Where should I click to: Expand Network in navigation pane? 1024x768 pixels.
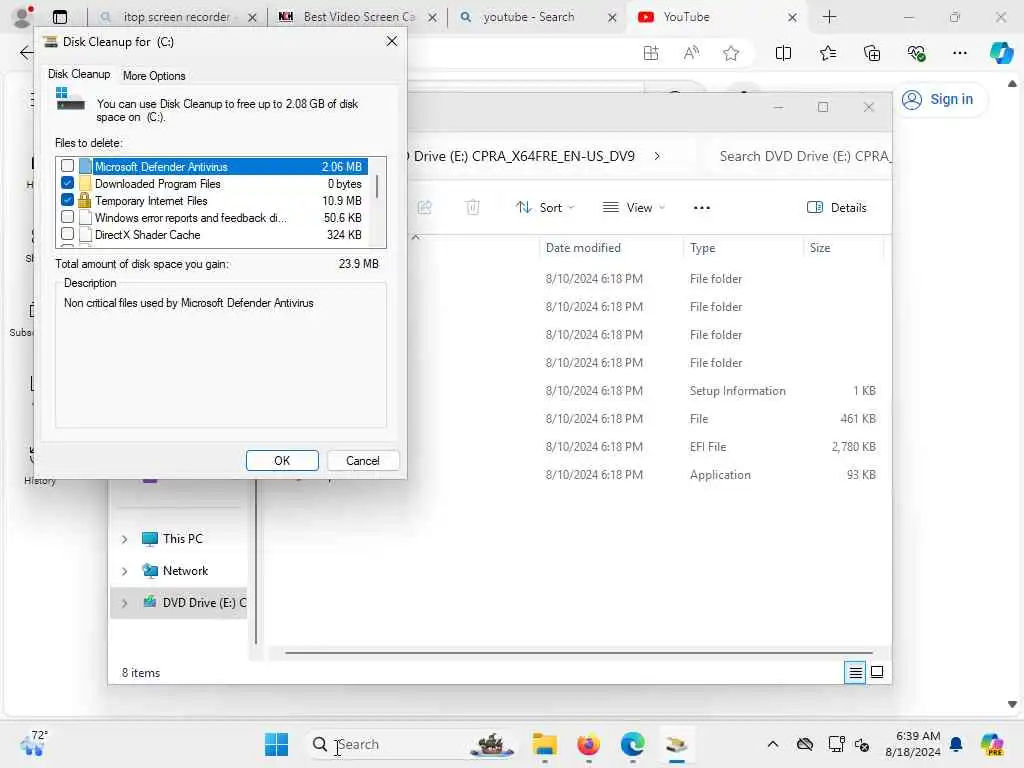tap(124, 571)
